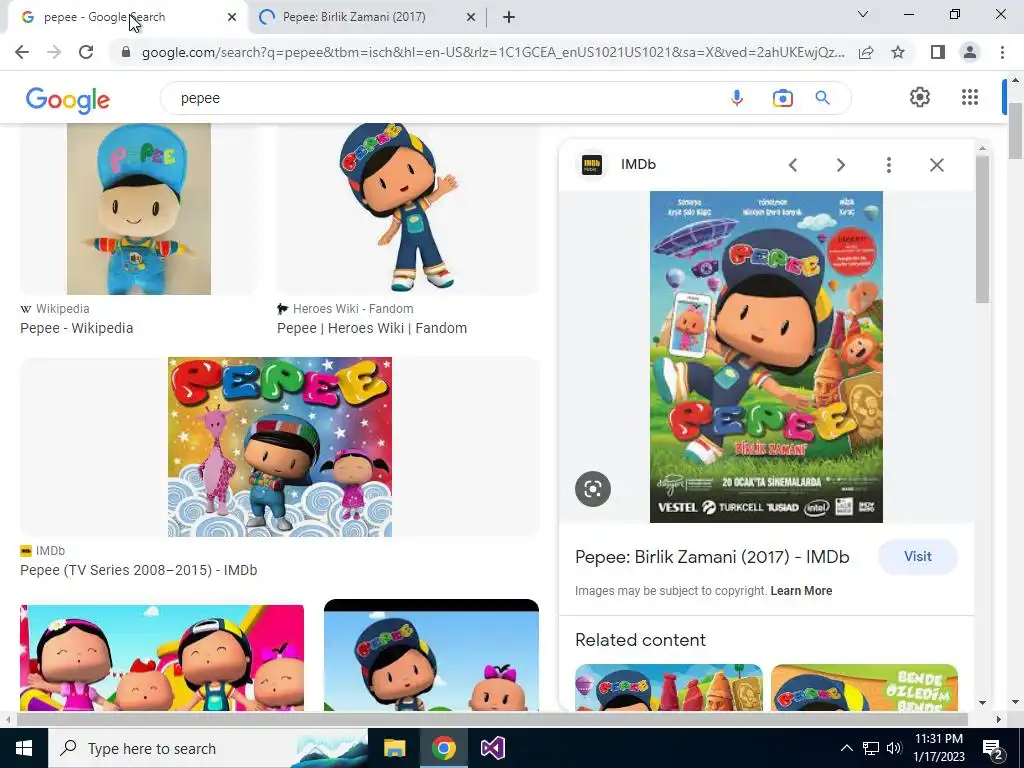Select the Pepee with baby blue sky thumbnail
The width and height of the screenshot is (1024, 768).
[x=432, y=655]
